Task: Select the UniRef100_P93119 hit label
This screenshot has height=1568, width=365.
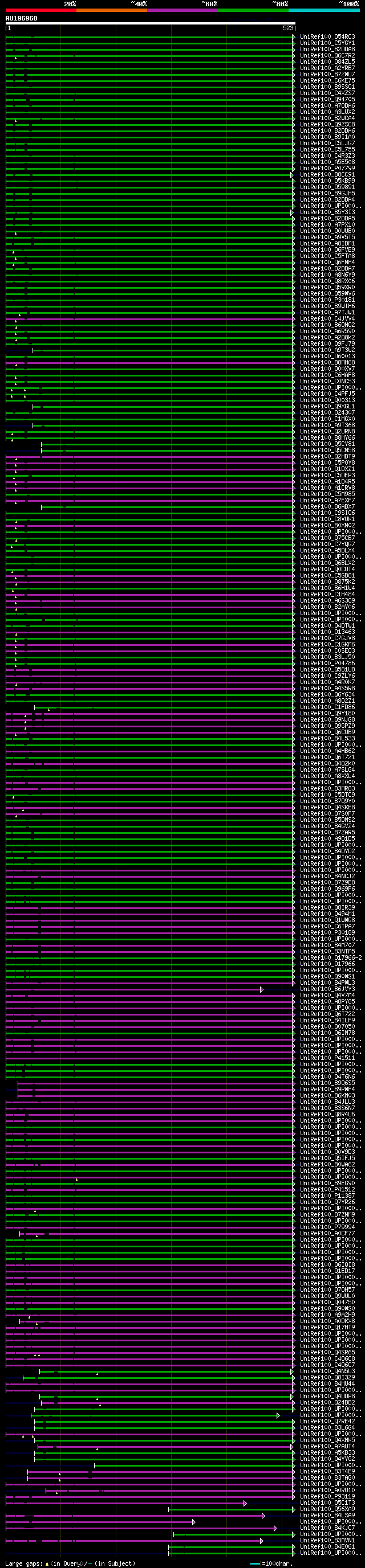Action: point(327,1497)
